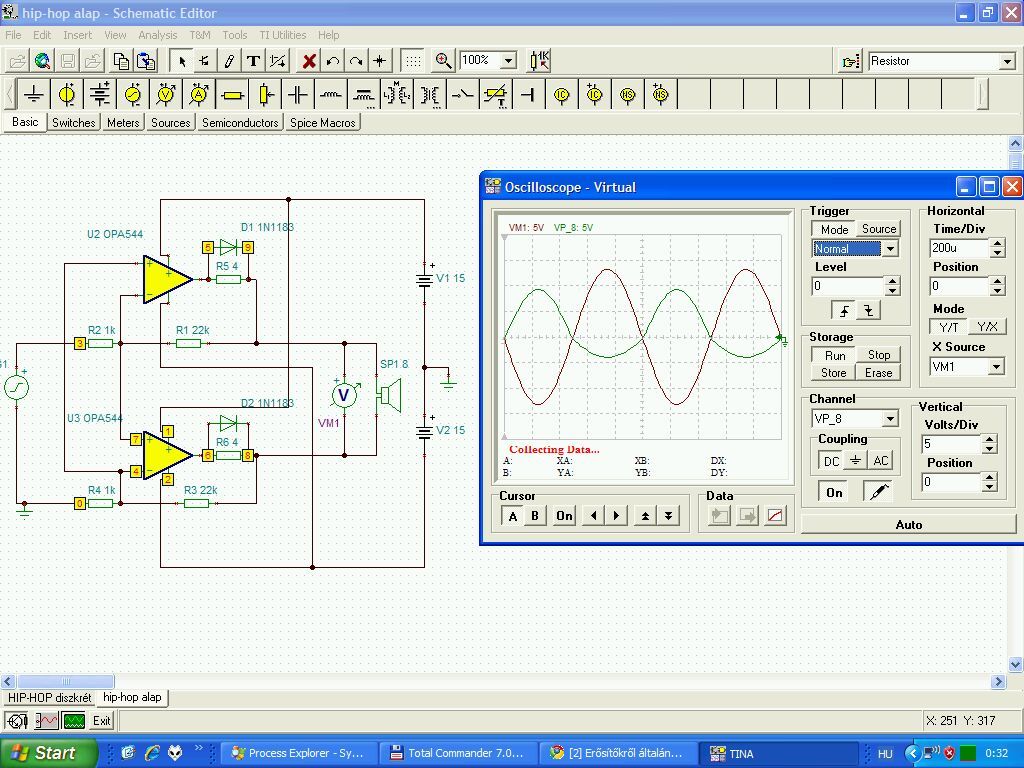The width and height of the screenshot is (1024, 768).
Task: Set channel coupling to DC
Action: click(831, 461)
